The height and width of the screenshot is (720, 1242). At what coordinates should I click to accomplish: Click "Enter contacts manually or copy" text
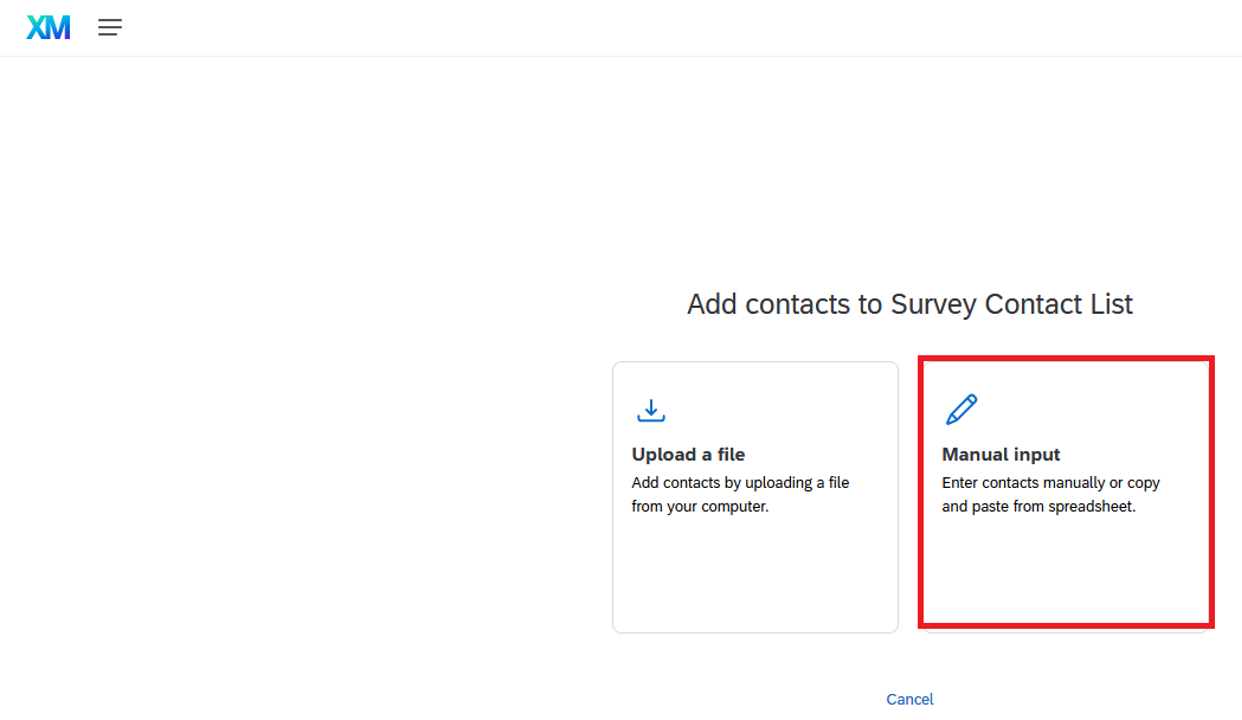(x=1050, y=482)
